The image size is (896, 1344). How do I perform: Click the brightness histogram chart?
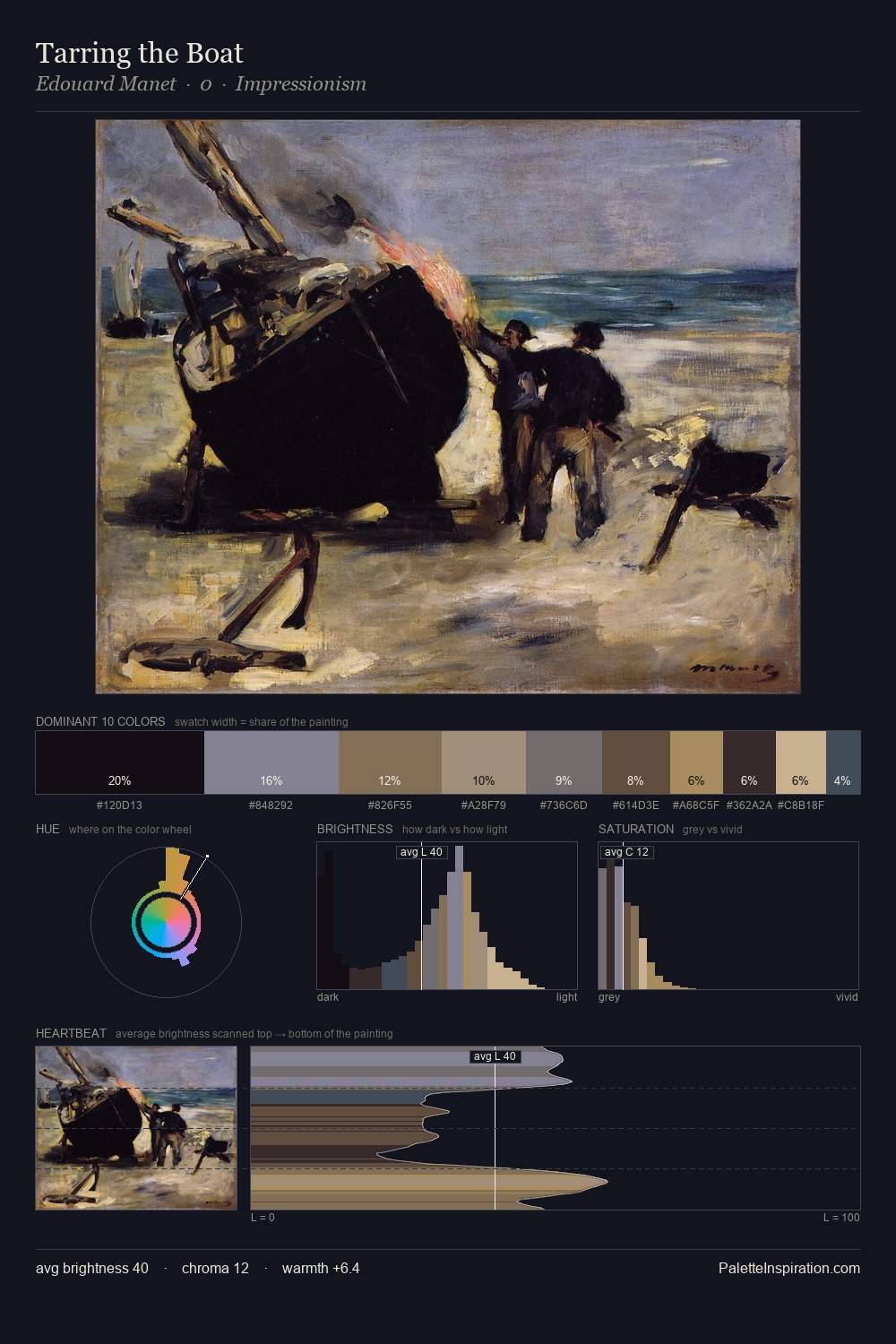click(x=447, y=916)
